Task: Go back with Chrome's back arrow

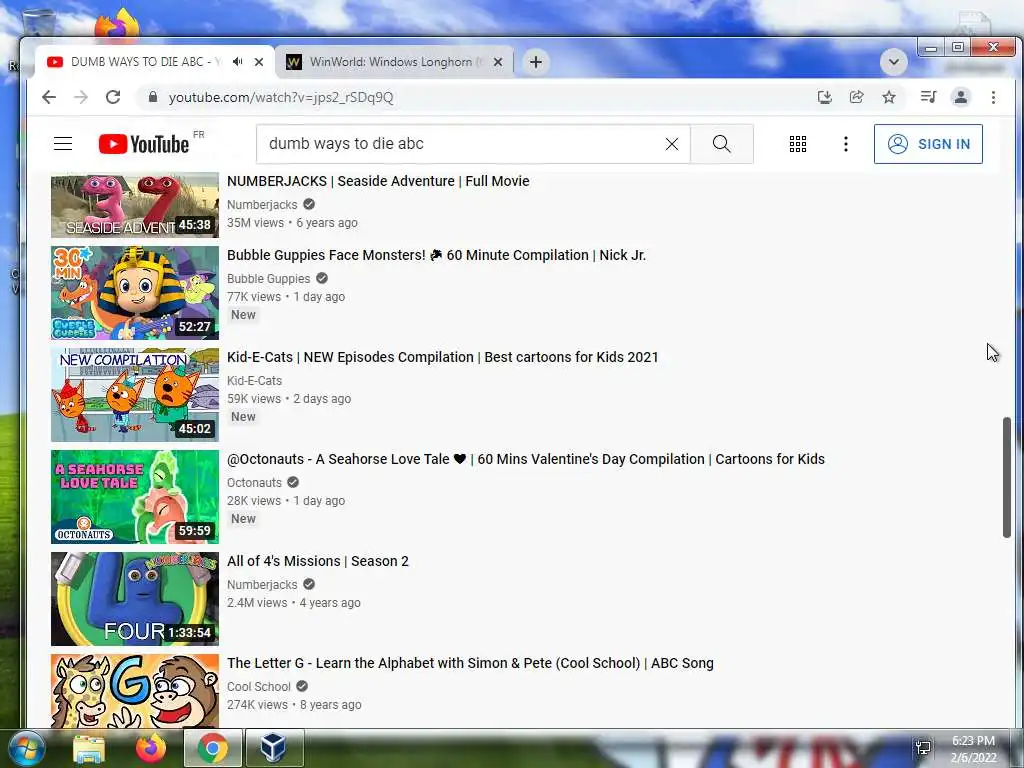Action: point(49,97)
